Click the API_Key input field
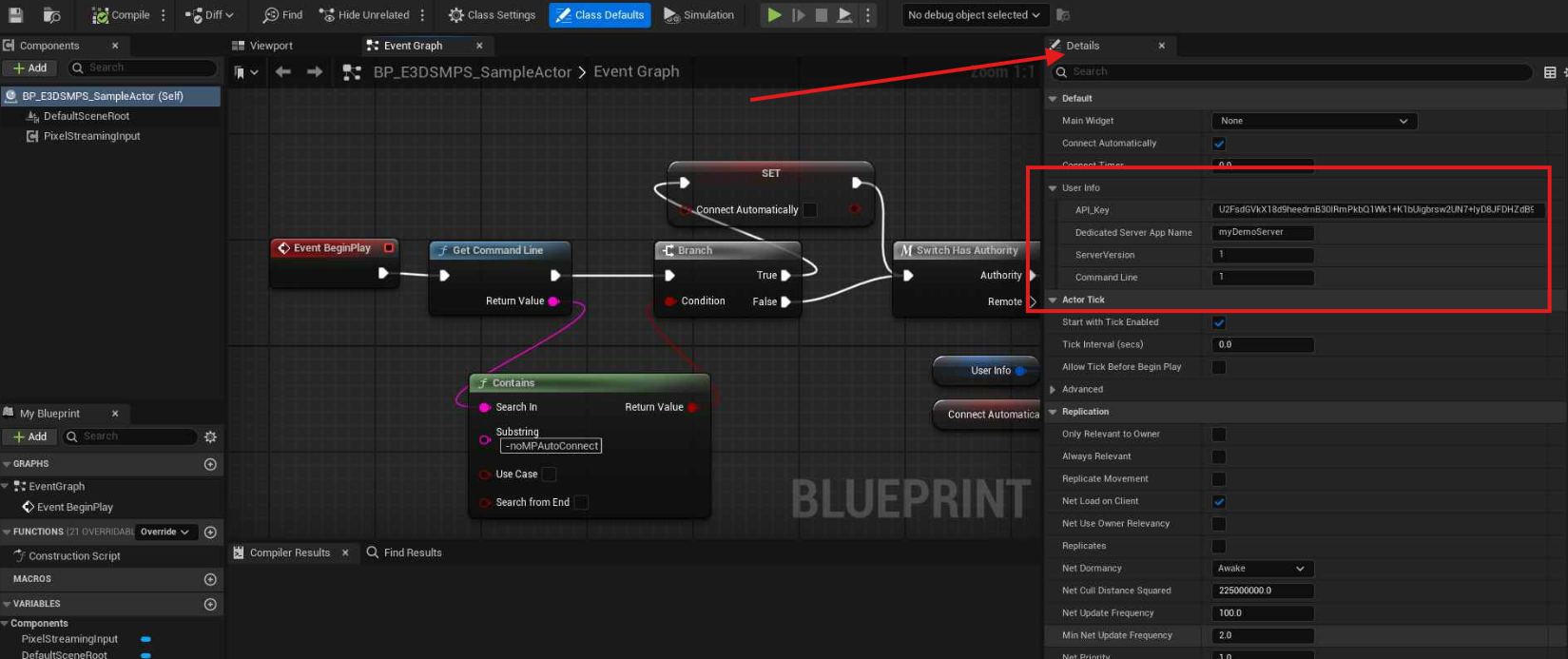This screenshot has width=1568, height=659. (1375, 210)
